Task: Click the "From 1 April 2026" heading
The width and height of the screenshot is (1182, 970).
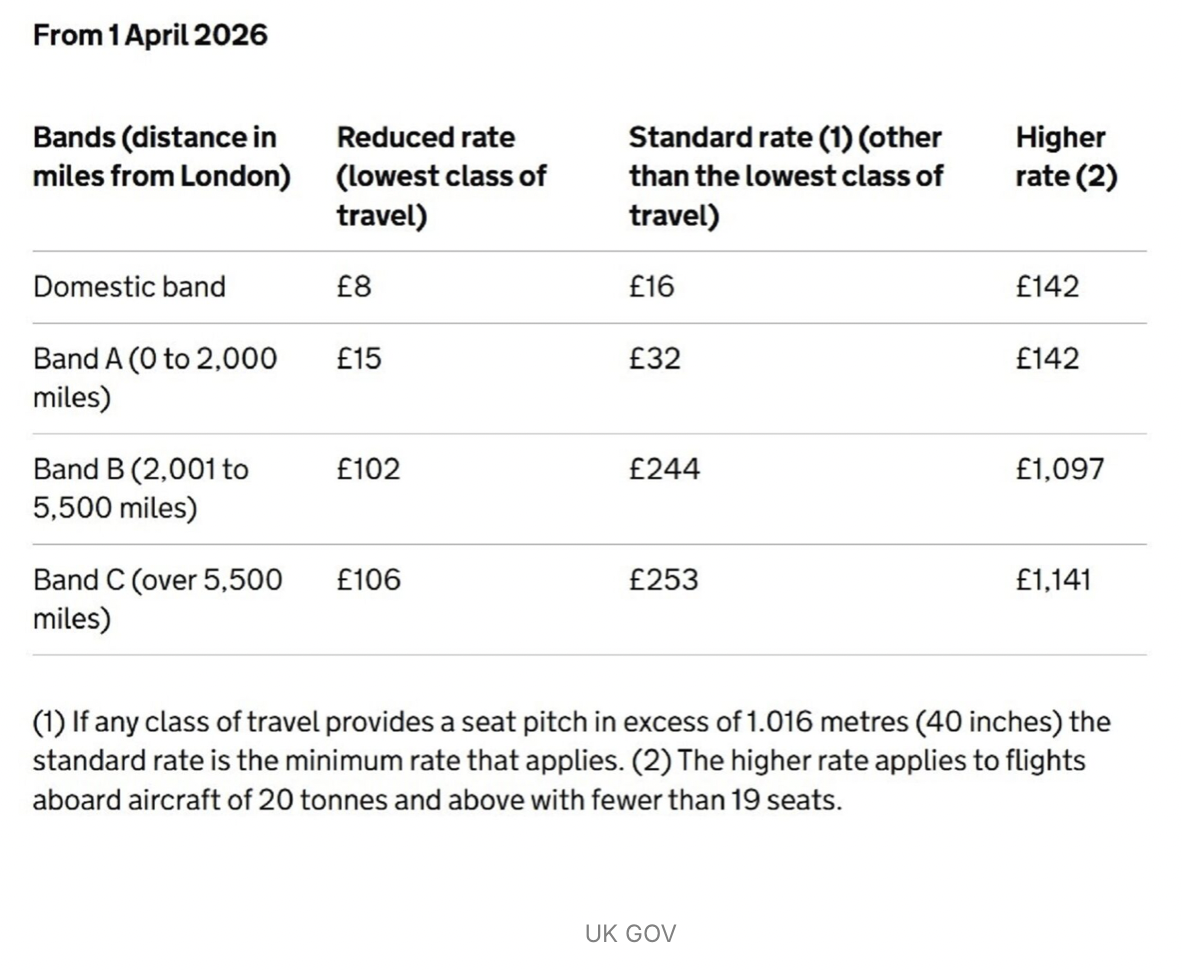Action: (x=150, y=36)
